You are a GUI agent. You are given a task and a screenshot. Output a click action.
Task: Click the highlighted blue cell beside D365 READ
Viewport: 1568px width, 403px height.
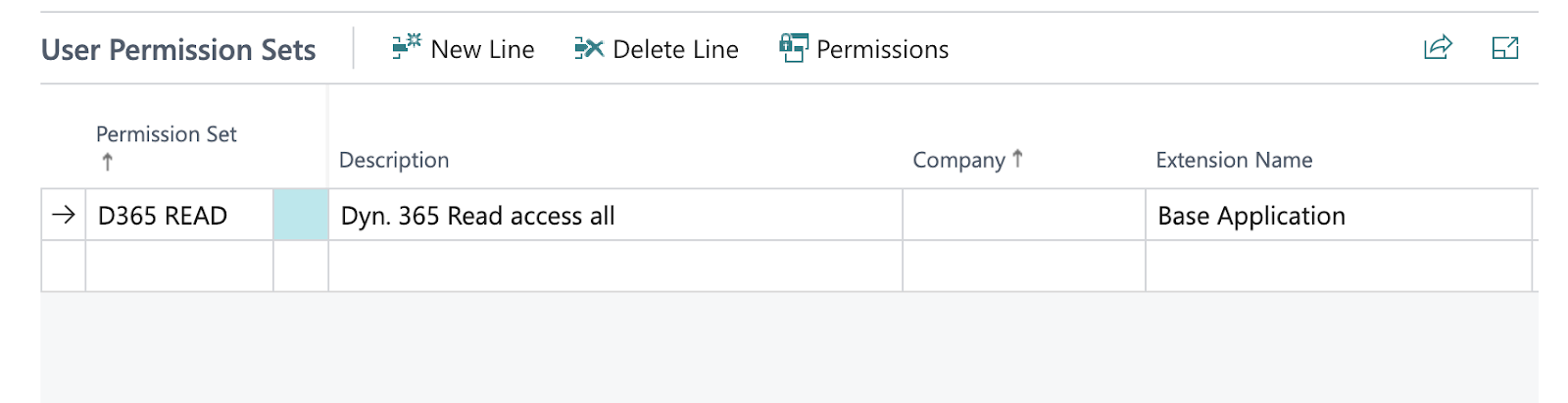tap(301, 215)
